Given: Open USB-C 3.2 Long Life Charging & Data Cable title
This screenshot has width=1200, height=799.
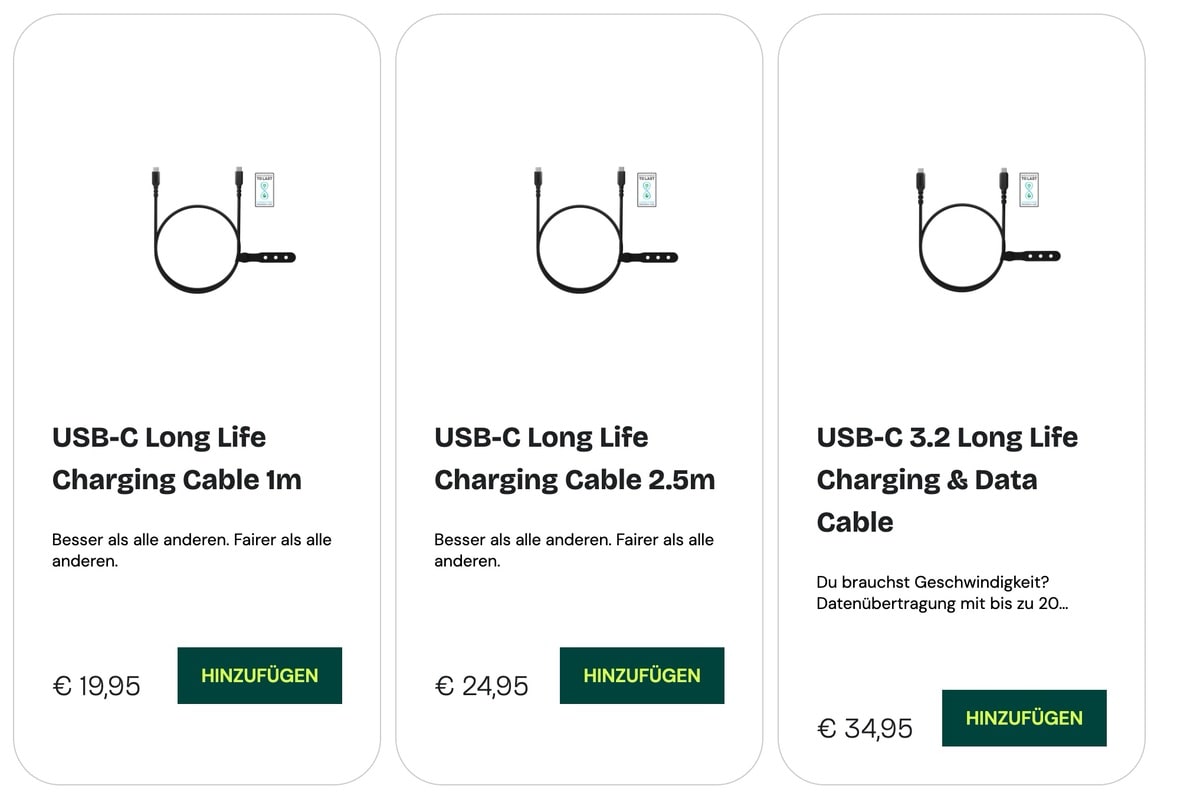Looking at the screenshot, I should click(x=946, y=479).
